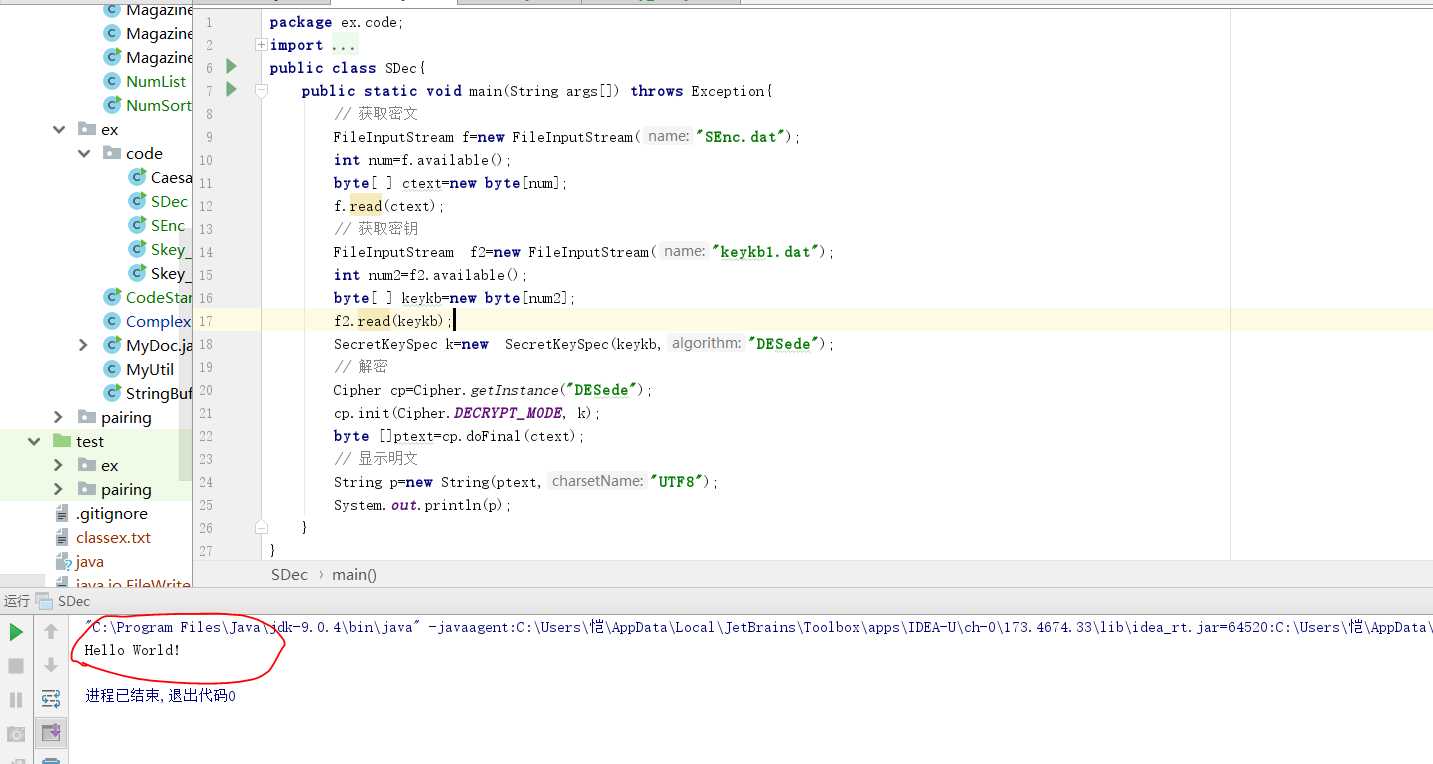
Task: Select the java item below classex.txt
Action: tap(89, 561)
